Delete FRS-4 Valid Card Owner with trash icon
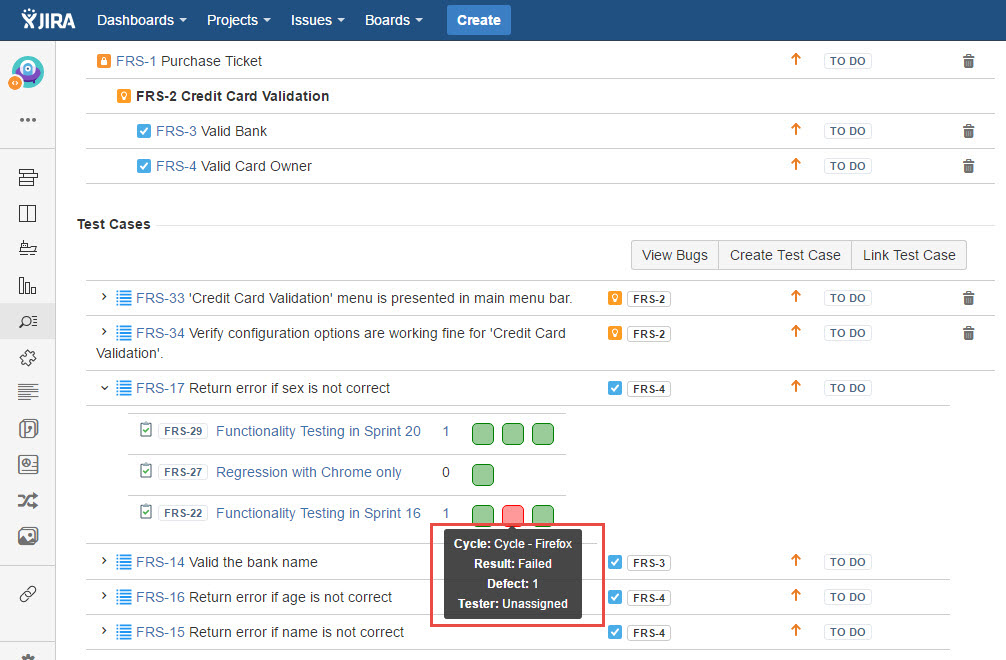Image resolution: width=1006 pixels, height=660 pixels. (x=968, y=166)
